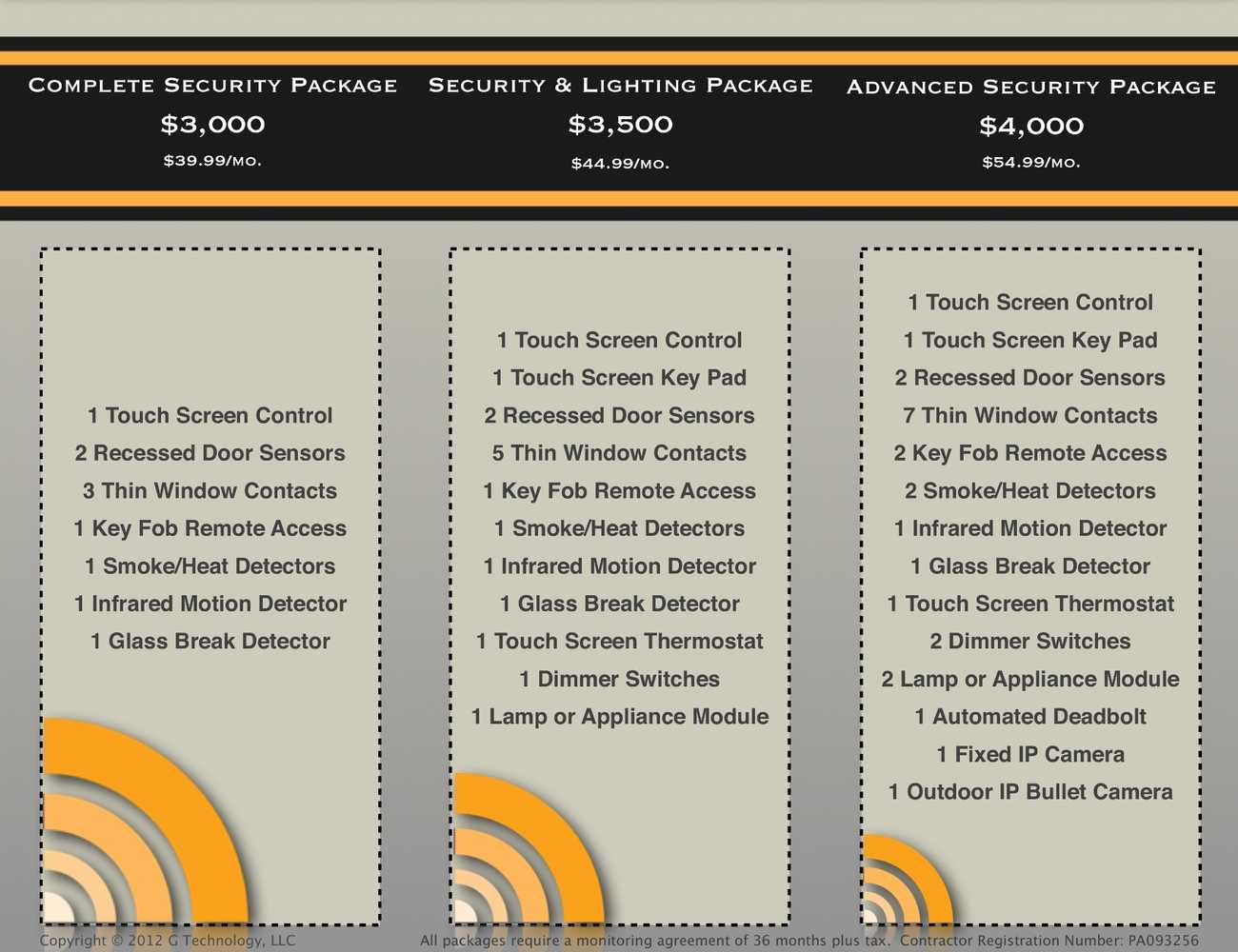Image resolution: width=1238 pixels, height=952 pixels.
Task: Click the 'Contractor Registration Number: PA093256' text
Action: pyautogui.click(x=1049, y=941)
